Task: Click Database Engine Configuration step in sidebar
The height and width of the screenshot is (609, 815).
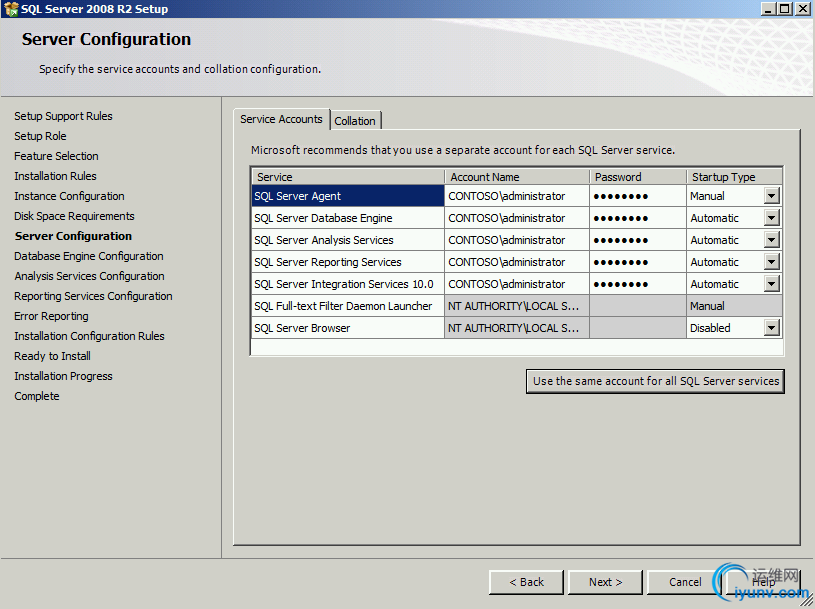Action: click(x=89, y=256)
